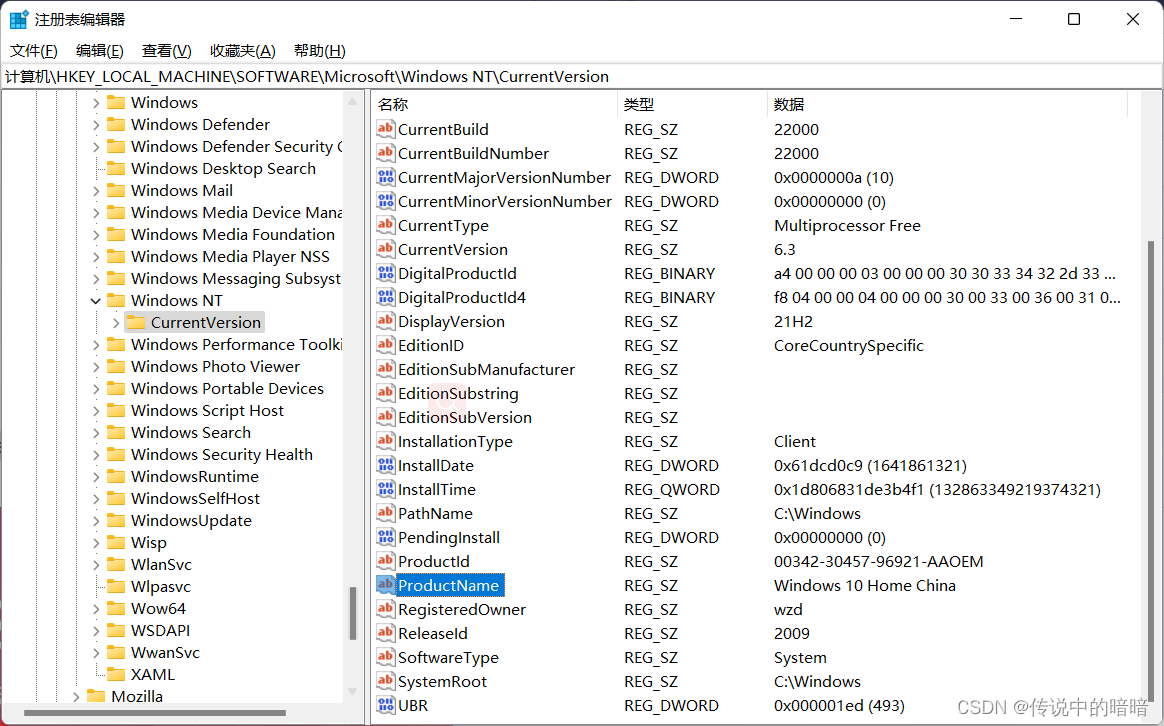Expand the WlanSvc tree node
This screenshot has width=1164, height=726.
tap(96, 565)
